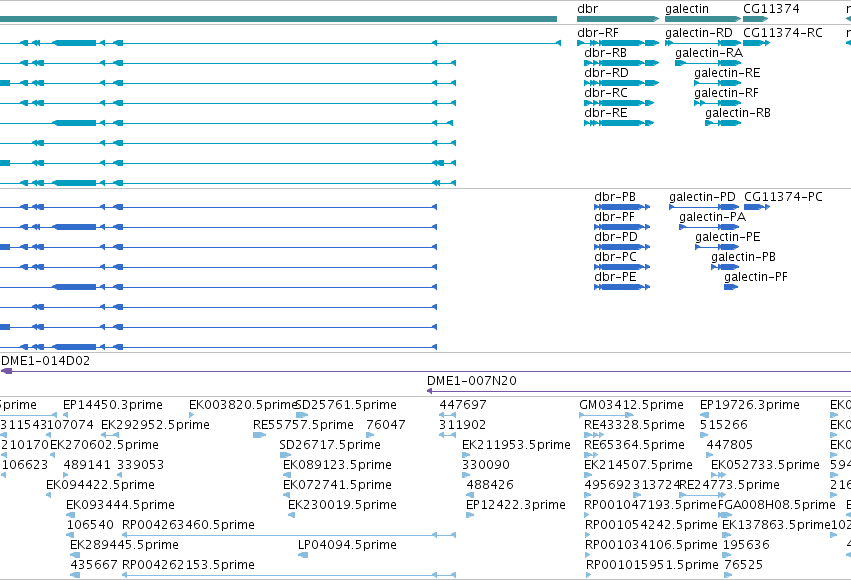Select feature label 515266

pyautogui.click(x=723, y=425)
